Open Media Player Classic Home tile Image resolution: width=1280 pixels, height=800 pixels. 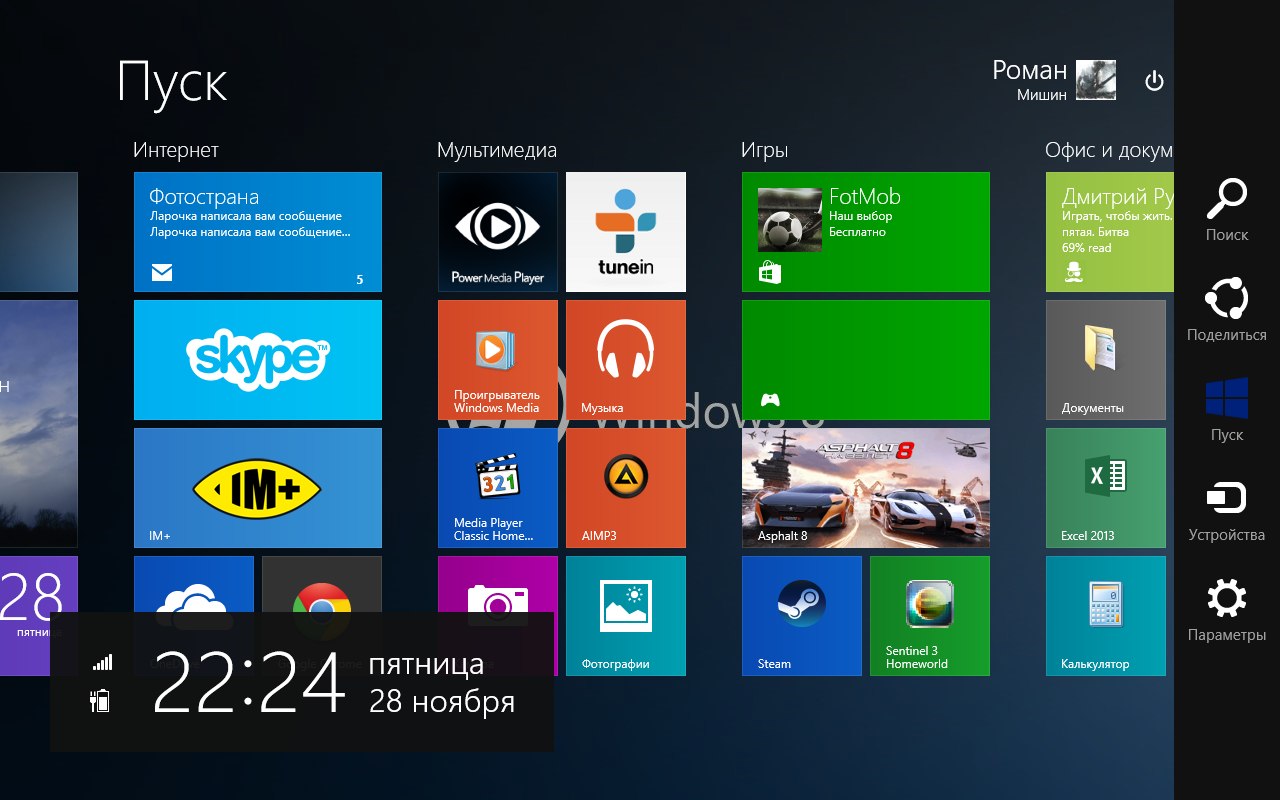click(x=497, y=488)
